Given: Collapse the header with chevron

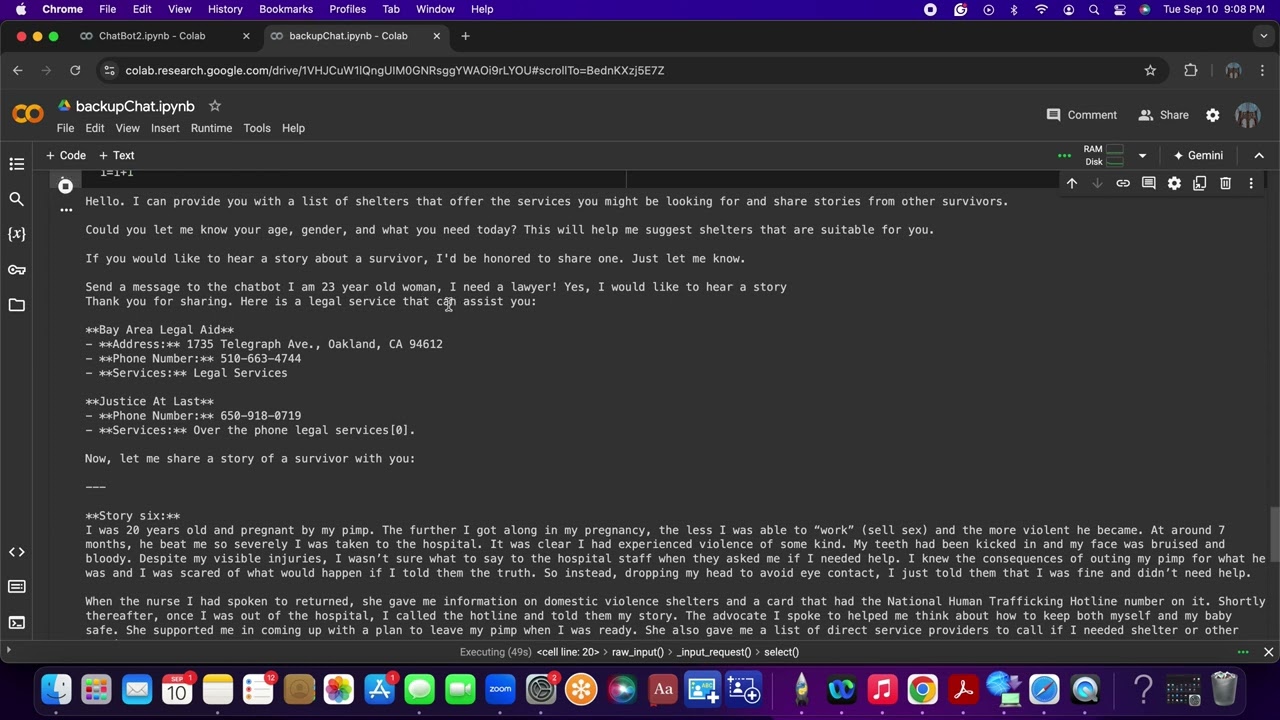Looking at the screenshot, I should (1259, 155).
